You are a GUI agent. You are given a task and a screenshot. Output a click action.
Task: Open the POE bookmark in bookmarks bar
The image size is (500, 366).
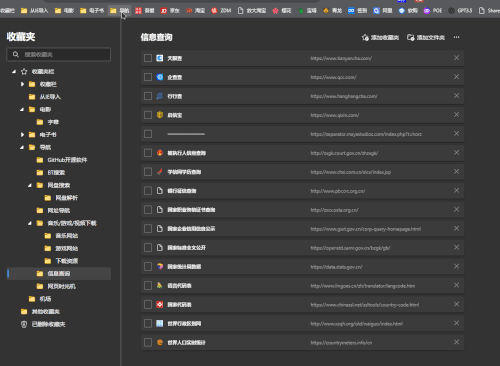(x=433, y=11)
